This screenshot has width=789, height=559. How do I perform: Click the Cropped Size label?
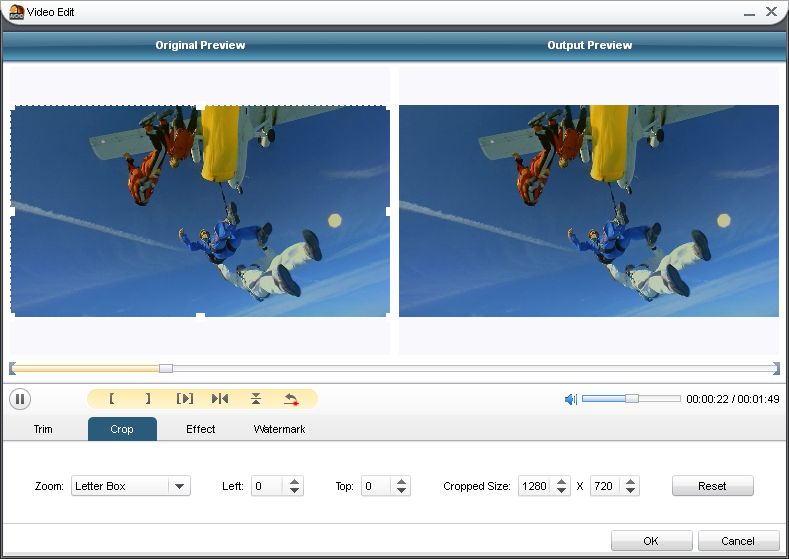(x=477, y=486)
